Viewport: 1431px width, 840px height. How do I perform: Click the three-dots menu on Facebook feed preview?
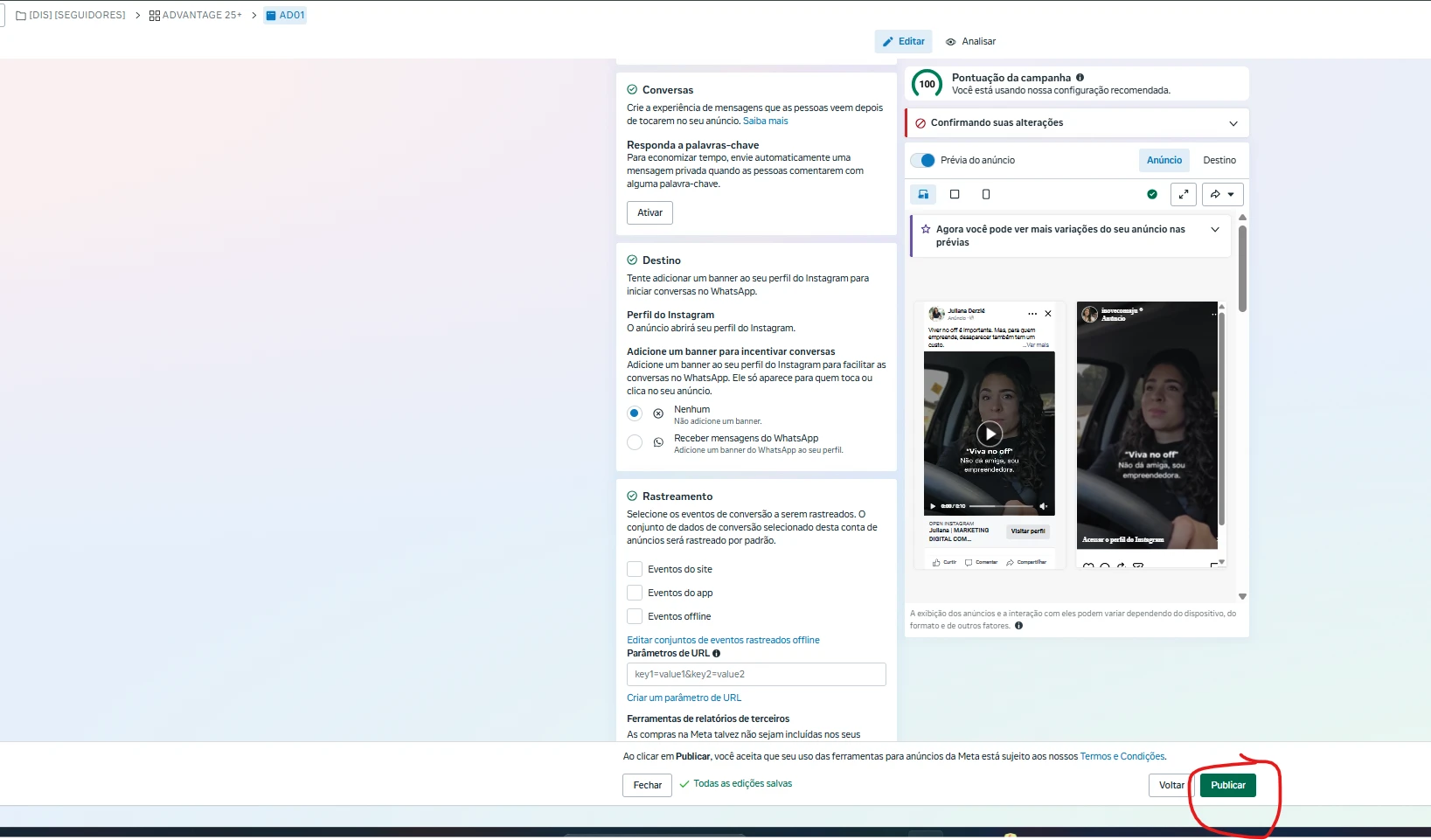coord(1032,314)
